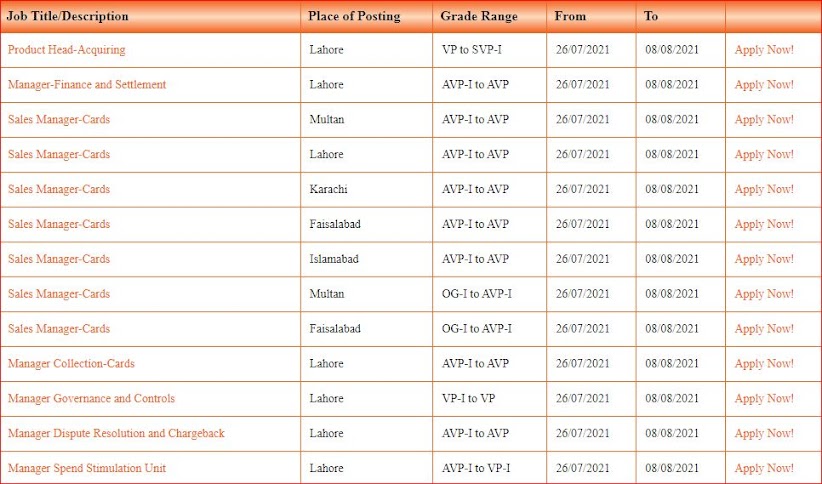The height and width of the screenshot is (484, 822).
Task: Apply for Manager Governance and Controls
Action: point(764,399)
